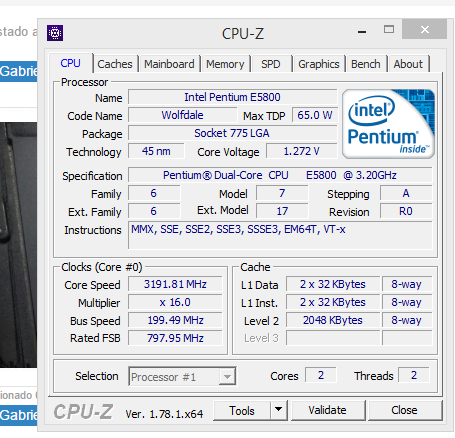455x438 pixels.
Task: Click the Validate button
Action: point(328,410)
